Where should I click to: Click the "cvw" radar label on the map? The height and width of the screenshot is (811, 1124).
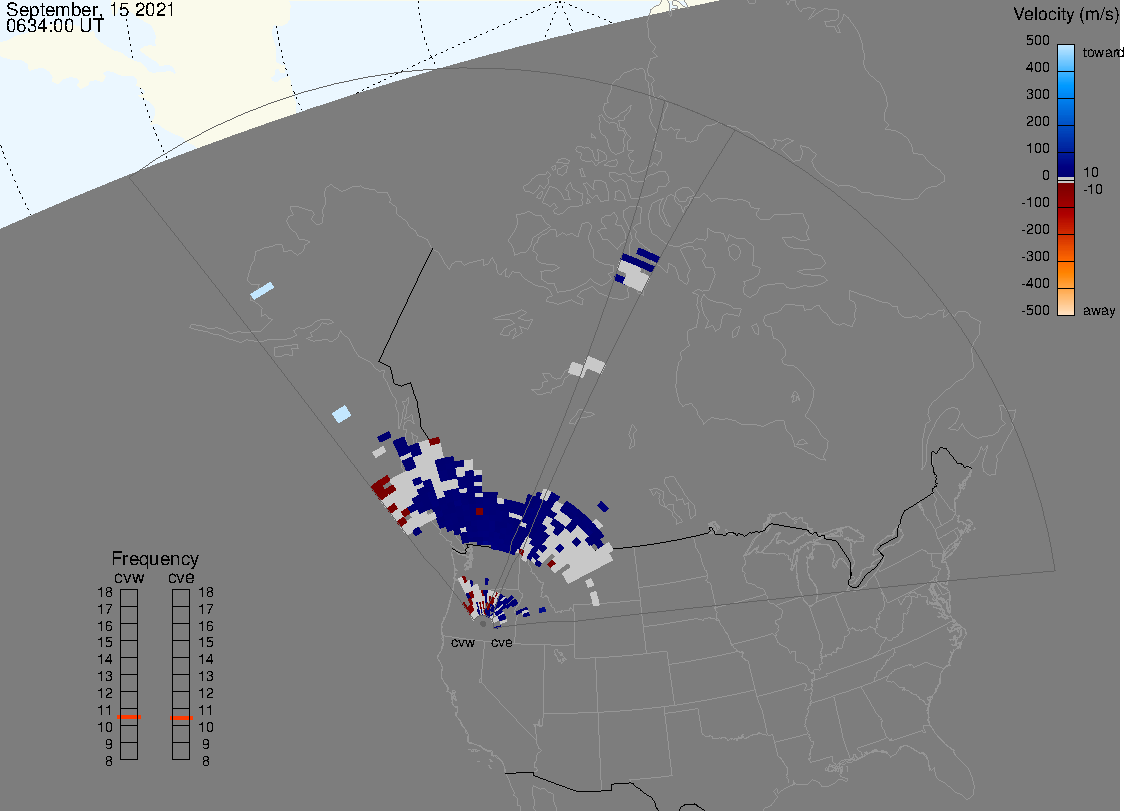(x=463, y=642)
